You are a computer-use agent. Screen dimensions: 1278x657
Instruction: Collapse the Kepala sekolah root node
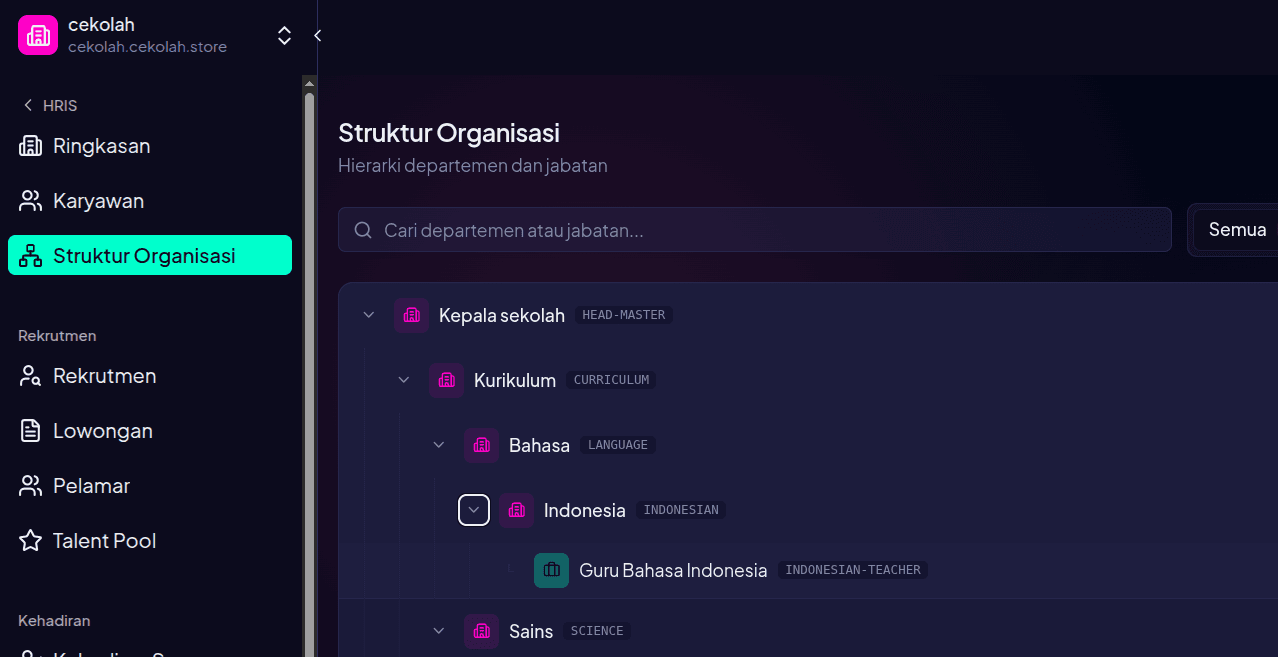point(368,314)
